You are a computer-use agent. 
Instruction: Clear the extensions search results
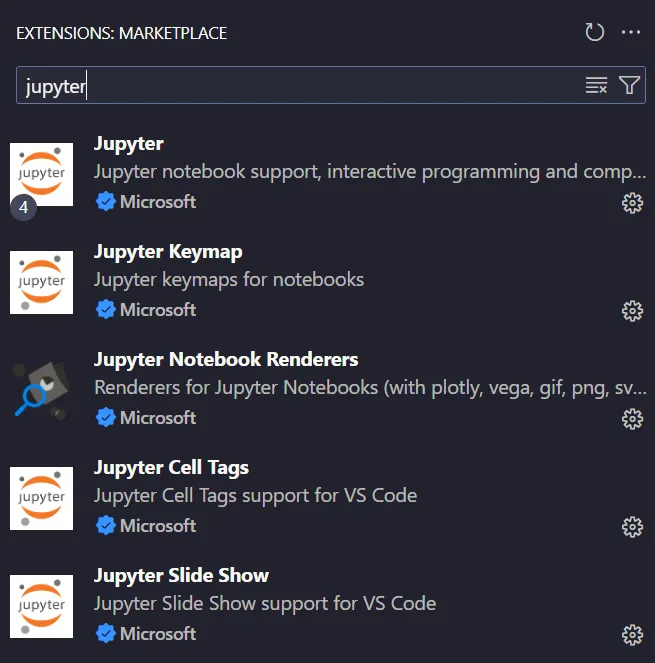(596, 85)
